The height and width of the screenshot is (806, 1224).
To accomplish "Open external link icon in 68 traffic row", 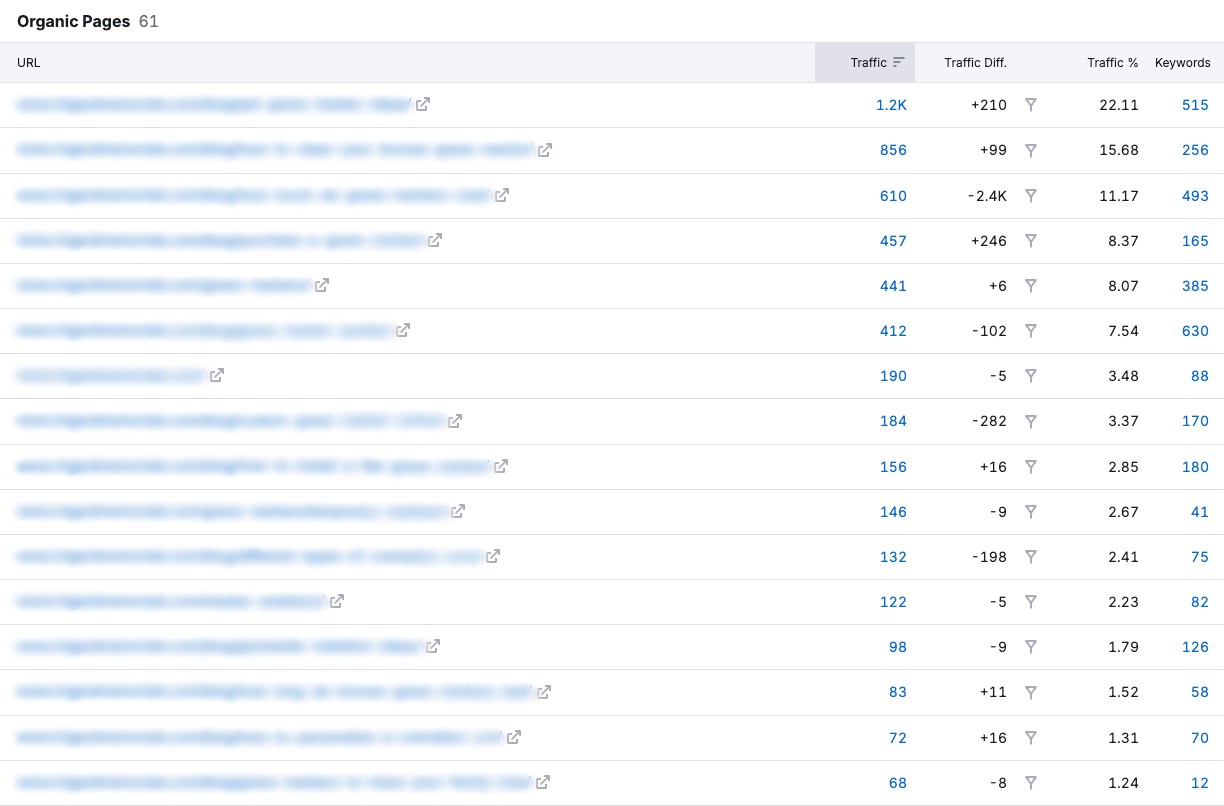I will [544, 782].
